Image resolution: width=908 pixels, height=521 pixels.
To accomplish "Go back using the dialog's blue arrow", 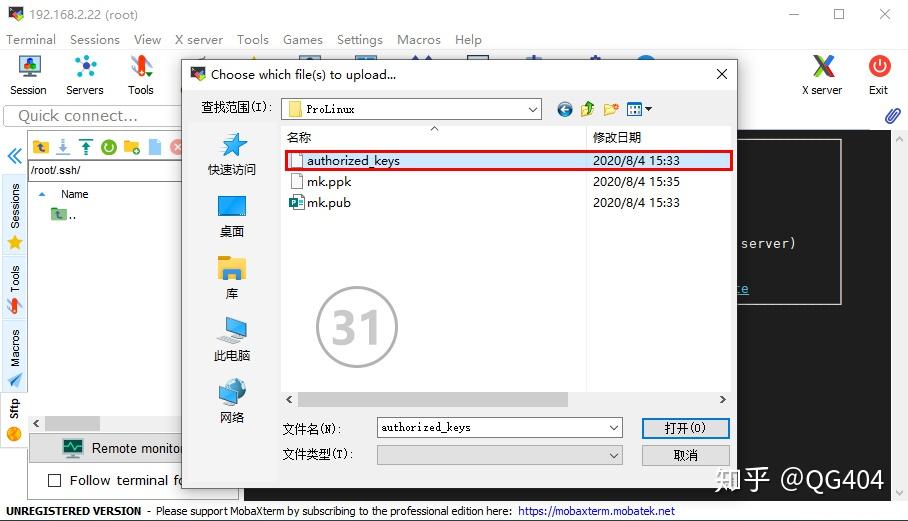I will coord(565,109).
